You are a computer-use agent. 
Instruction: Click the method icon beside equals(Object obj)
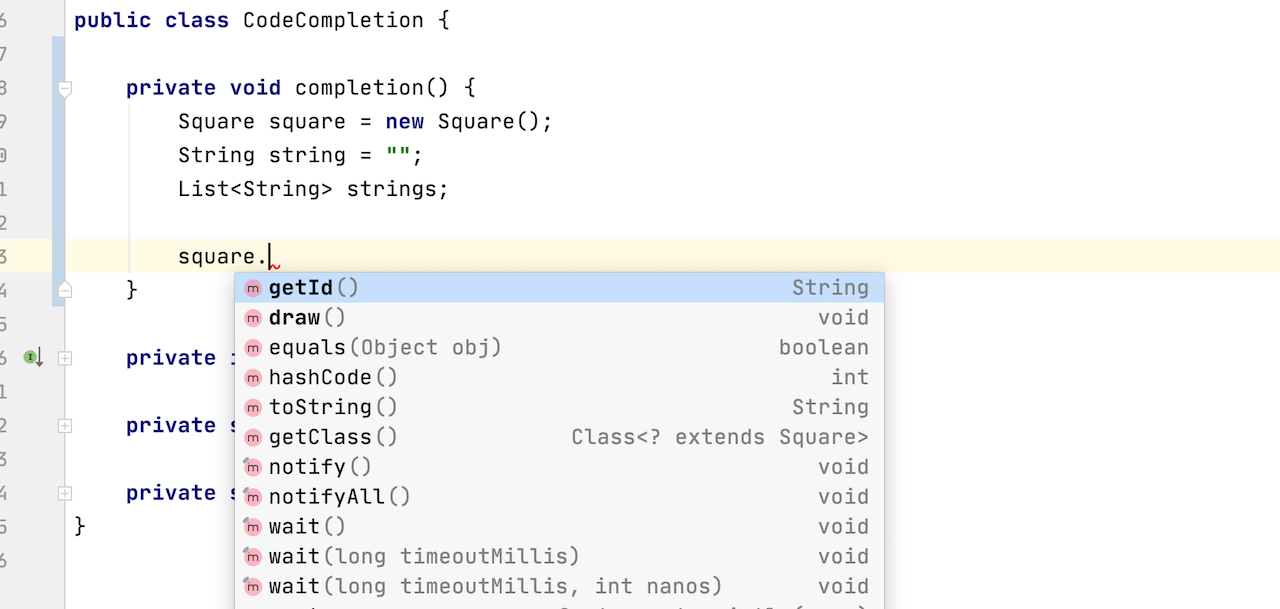tap(253, 348)
